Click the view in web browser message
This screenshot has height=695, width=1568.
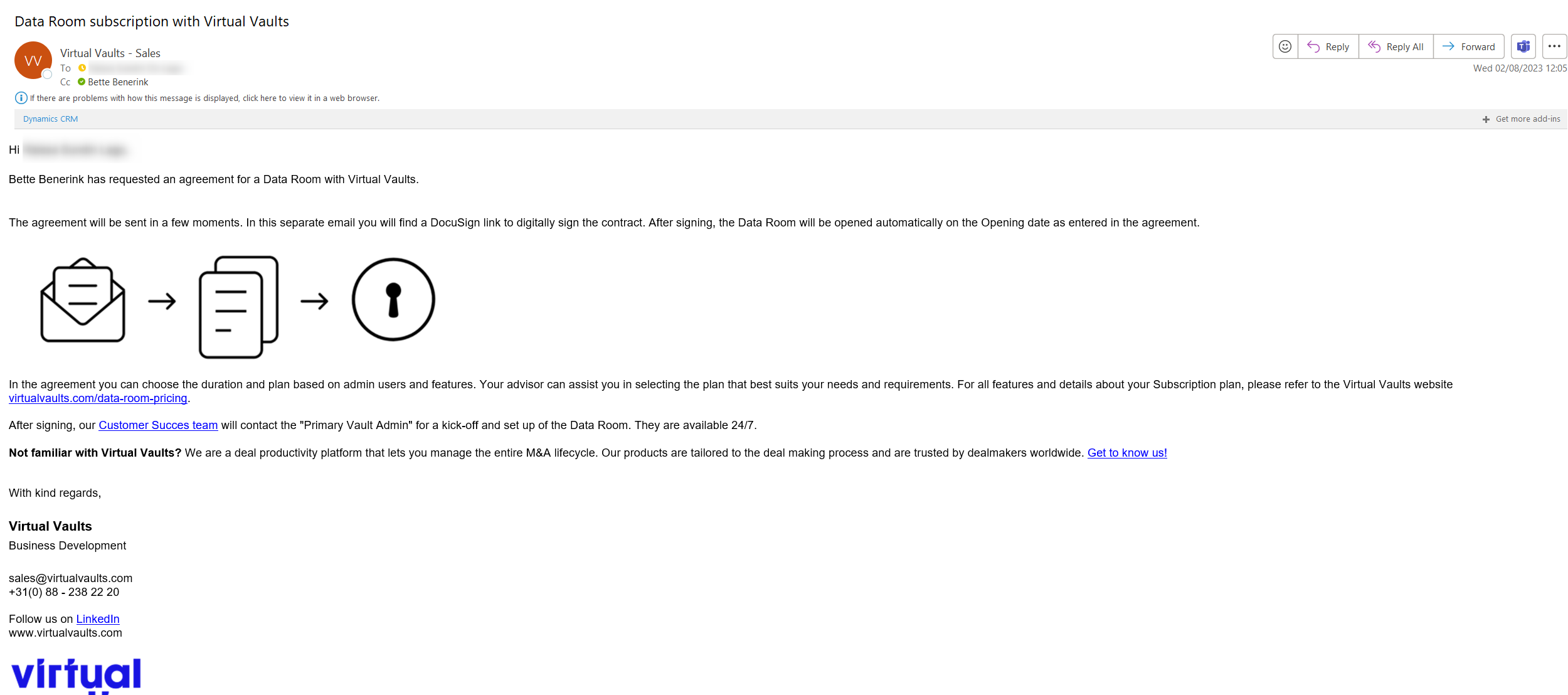coord(204,98)
